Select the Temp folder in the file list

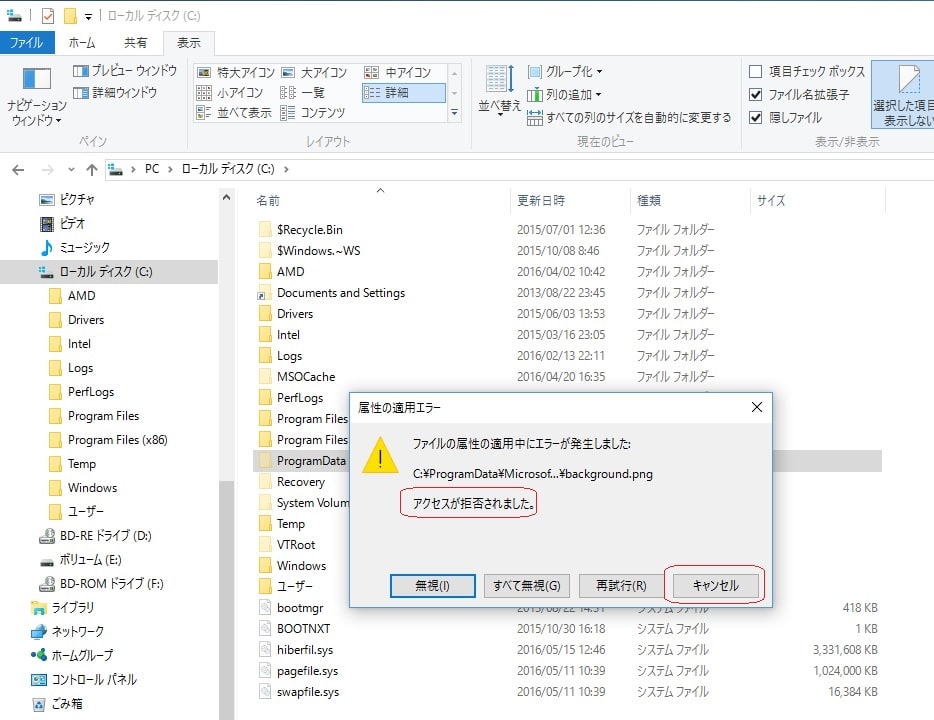(289, 523)
